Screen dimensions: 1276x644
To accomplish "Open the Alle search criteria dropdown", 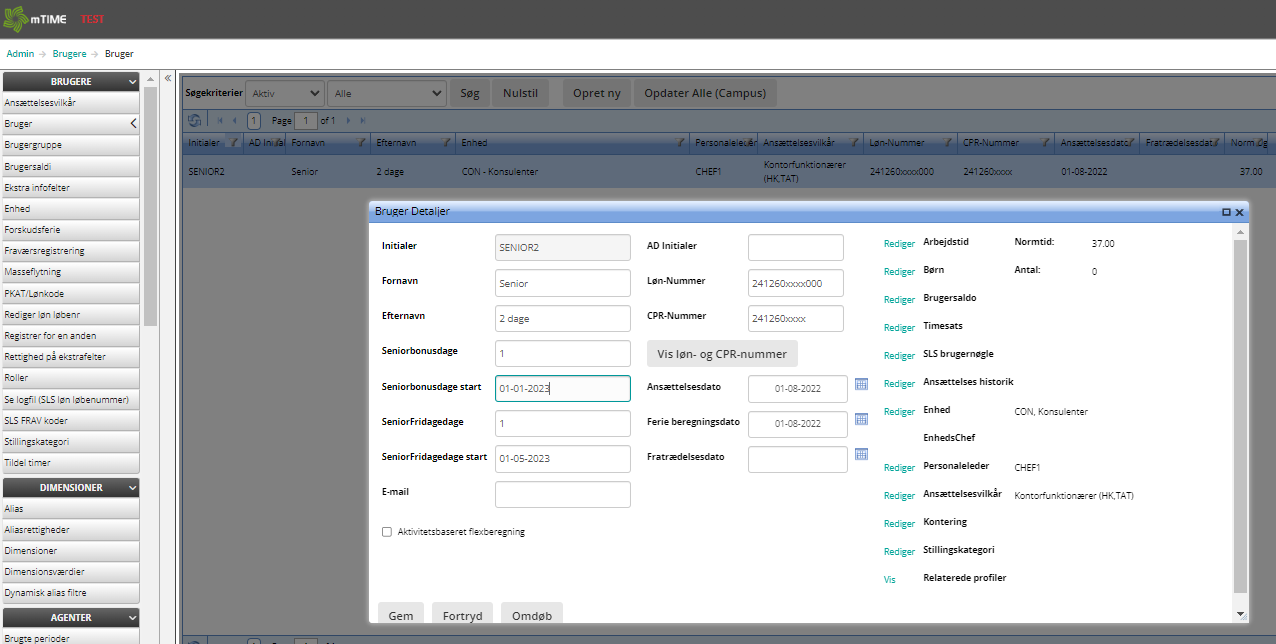I will (386, 93).
